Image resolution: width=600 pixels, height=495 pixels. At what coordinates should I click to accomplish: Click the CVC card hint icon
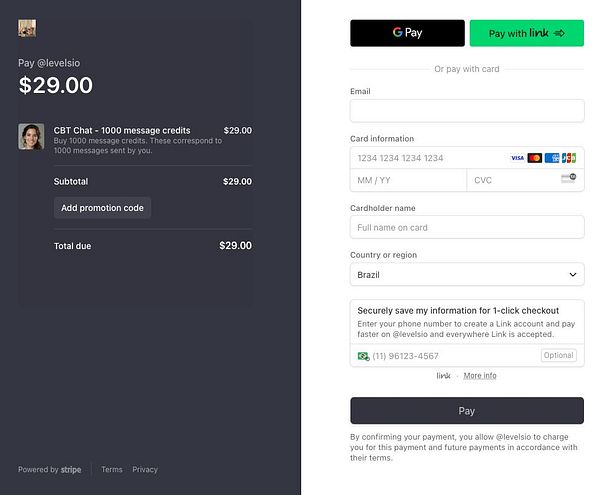pos(568,179)
